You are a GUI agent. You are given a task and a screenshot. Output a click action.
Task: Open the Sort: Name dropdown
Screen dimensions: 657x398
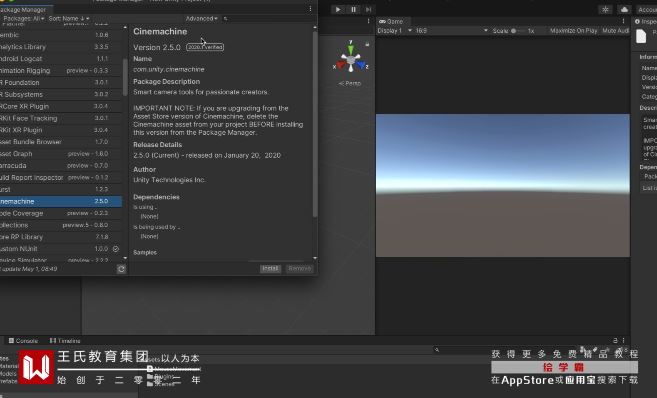point(69,18)
